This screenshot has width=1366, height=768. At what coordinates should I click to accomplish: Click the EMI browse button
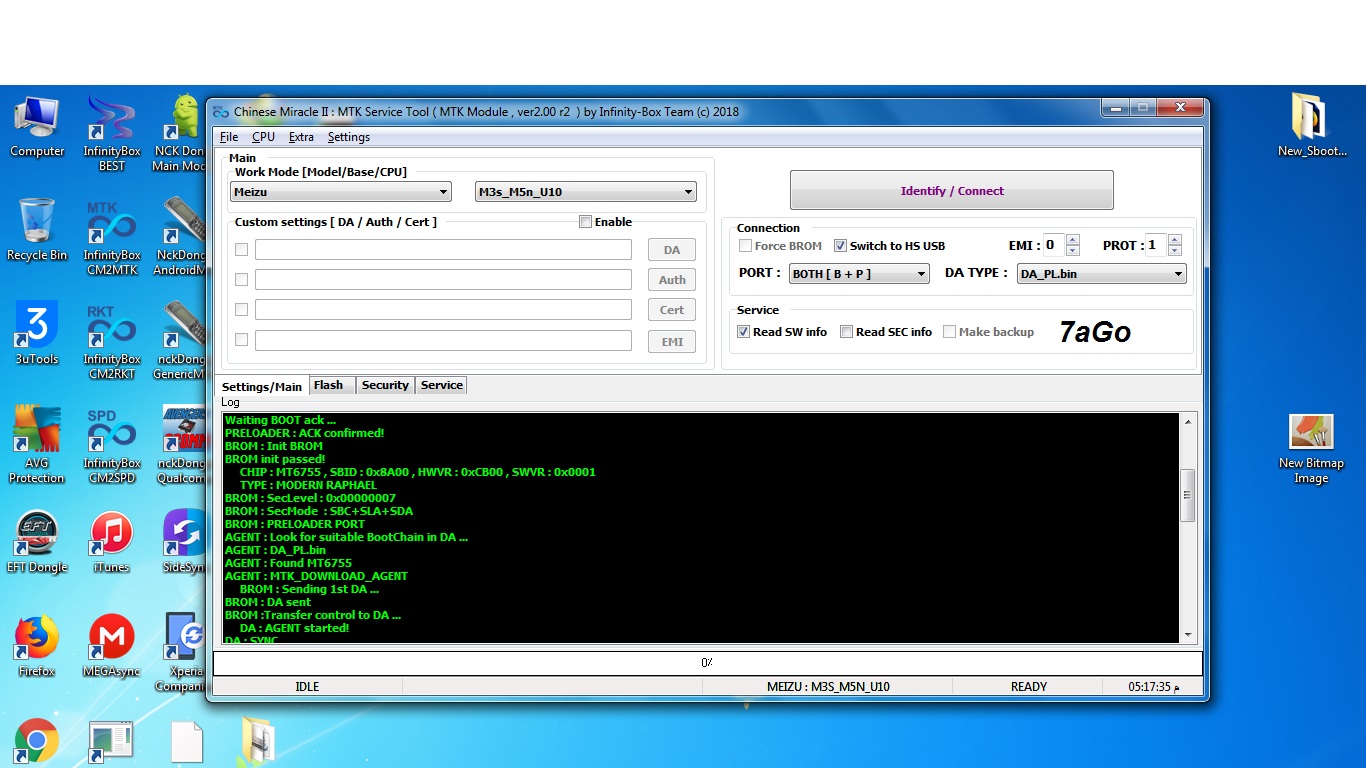672,342
